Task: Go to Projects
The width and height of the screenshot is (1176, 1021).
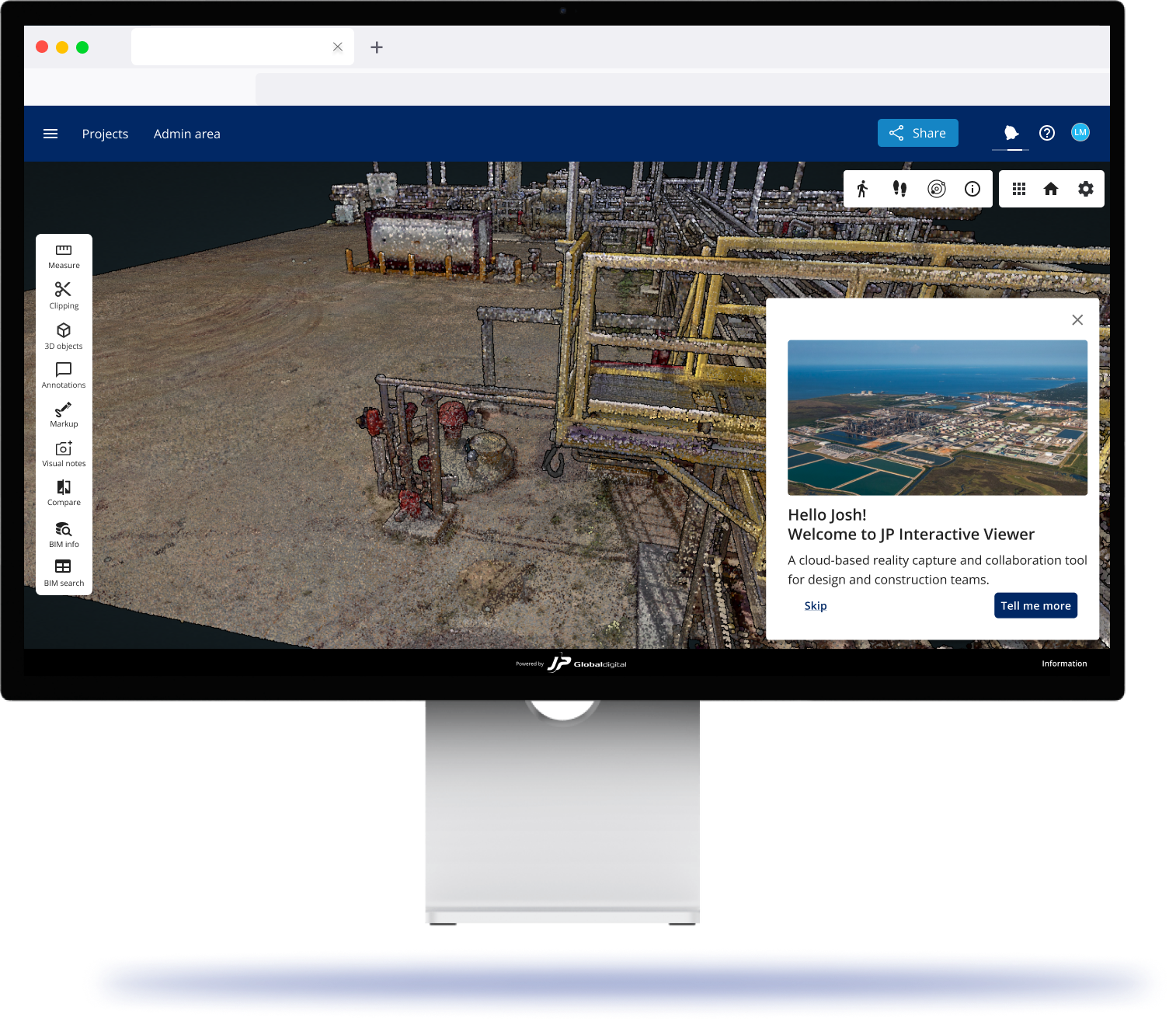Action: tap(105, 134)
